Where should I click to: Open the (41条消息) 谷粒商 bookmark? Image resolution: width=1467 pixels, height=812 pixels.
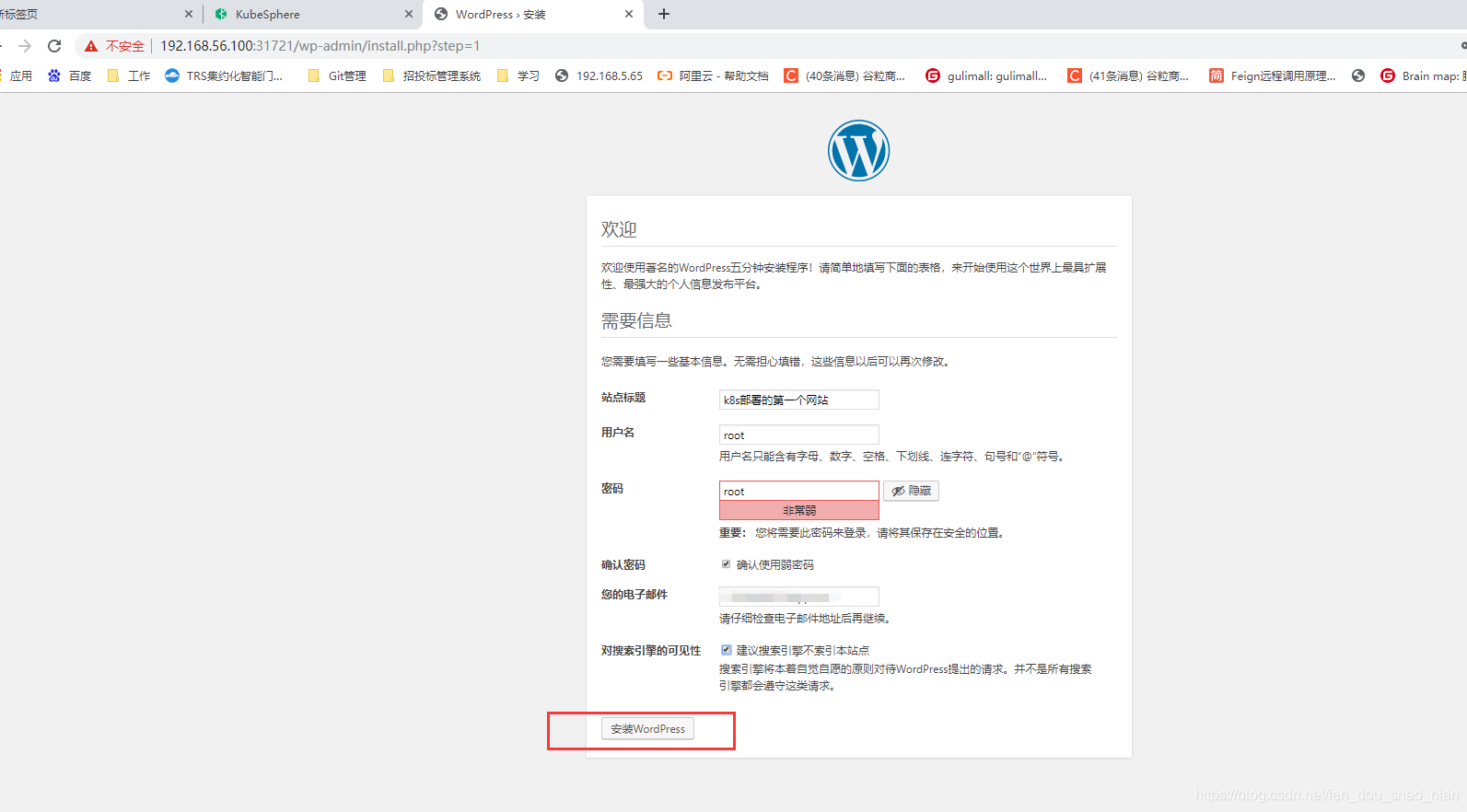pyautogui.click(x=1128, y=75)
